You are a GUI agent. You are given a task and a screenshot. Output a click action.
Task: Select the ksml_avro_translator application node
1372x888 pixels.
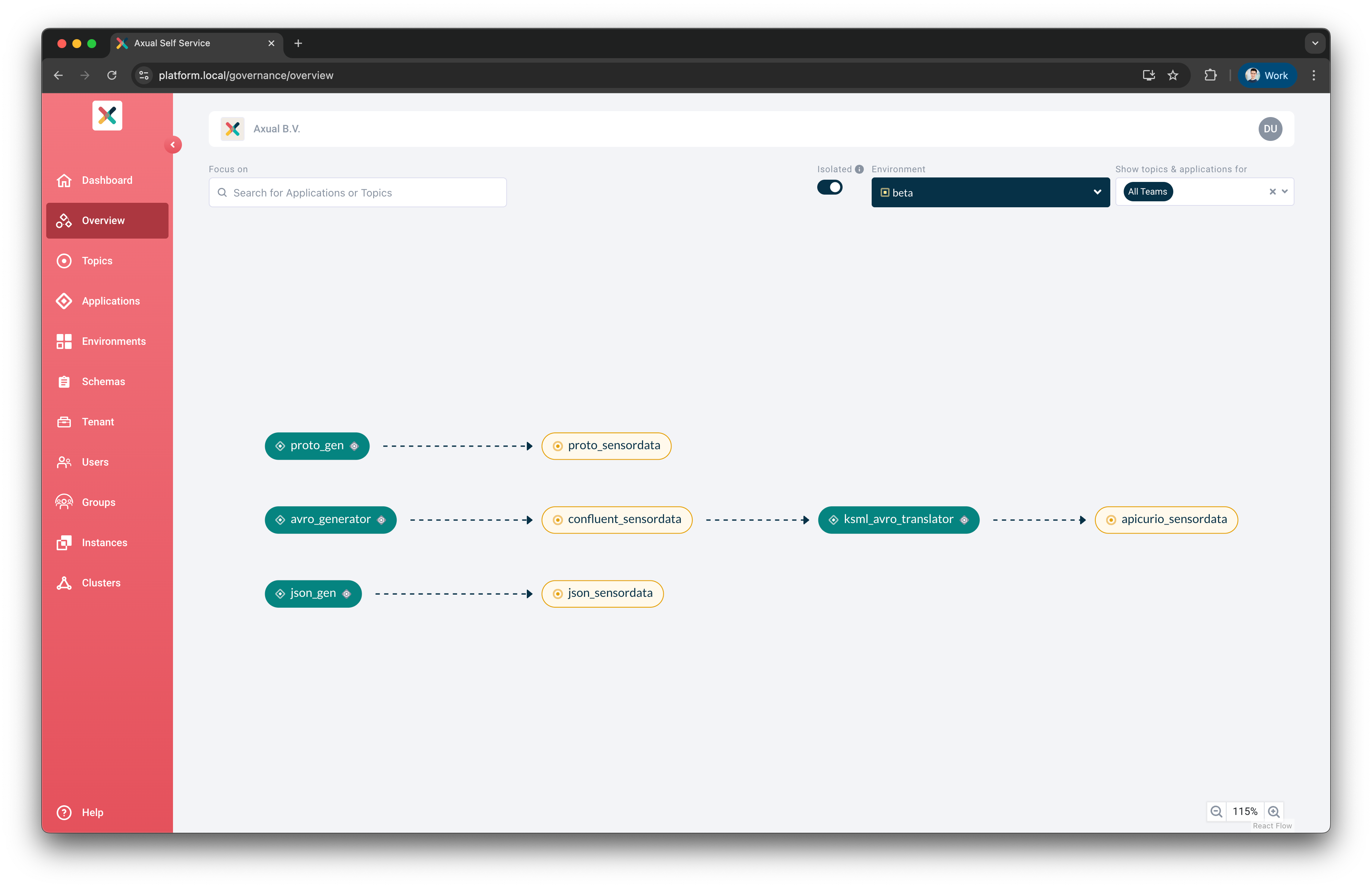(897, 520)
